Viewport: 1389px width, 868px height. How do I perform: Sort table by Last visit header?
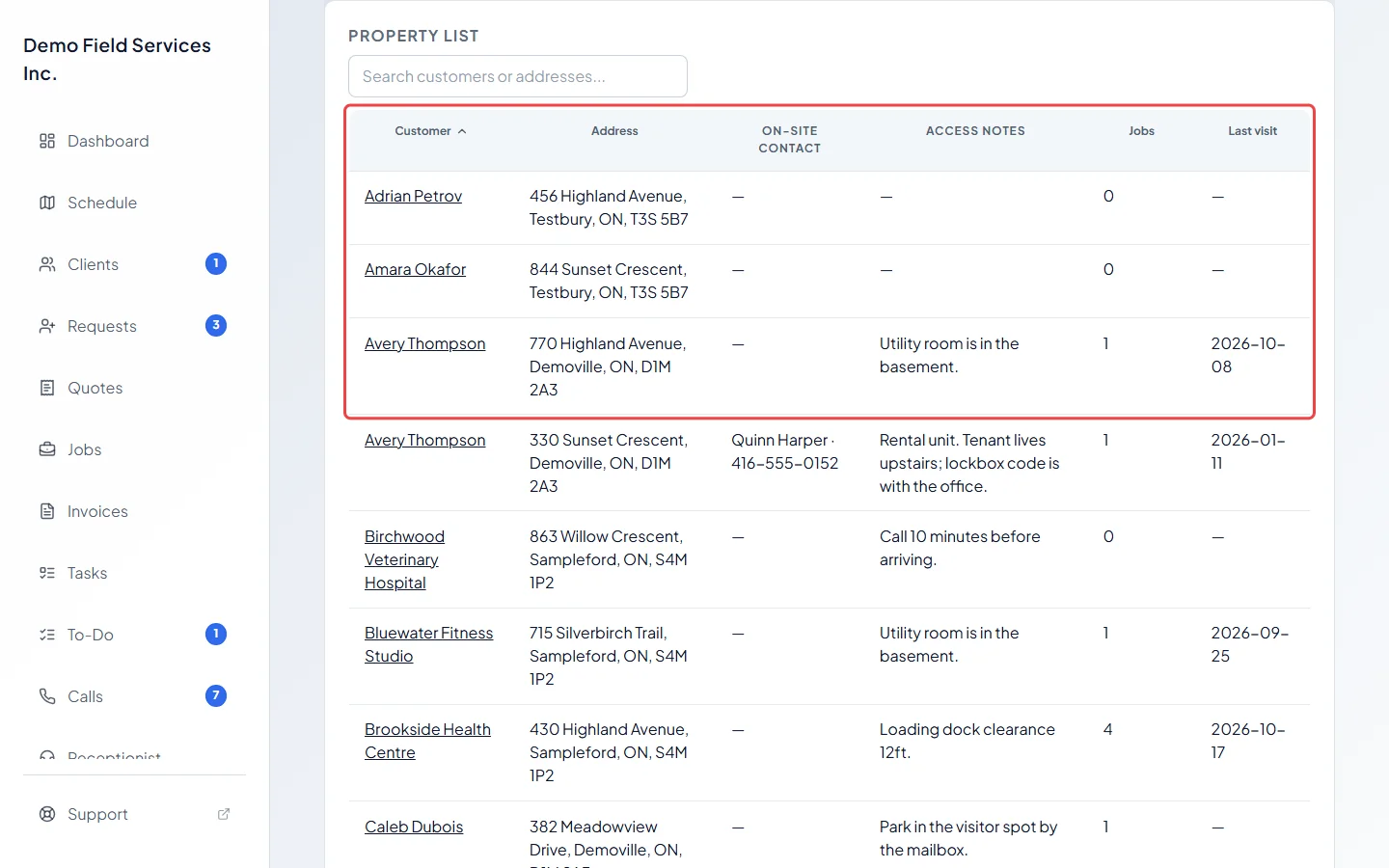pyautogui.click(x=1252, y=131)
